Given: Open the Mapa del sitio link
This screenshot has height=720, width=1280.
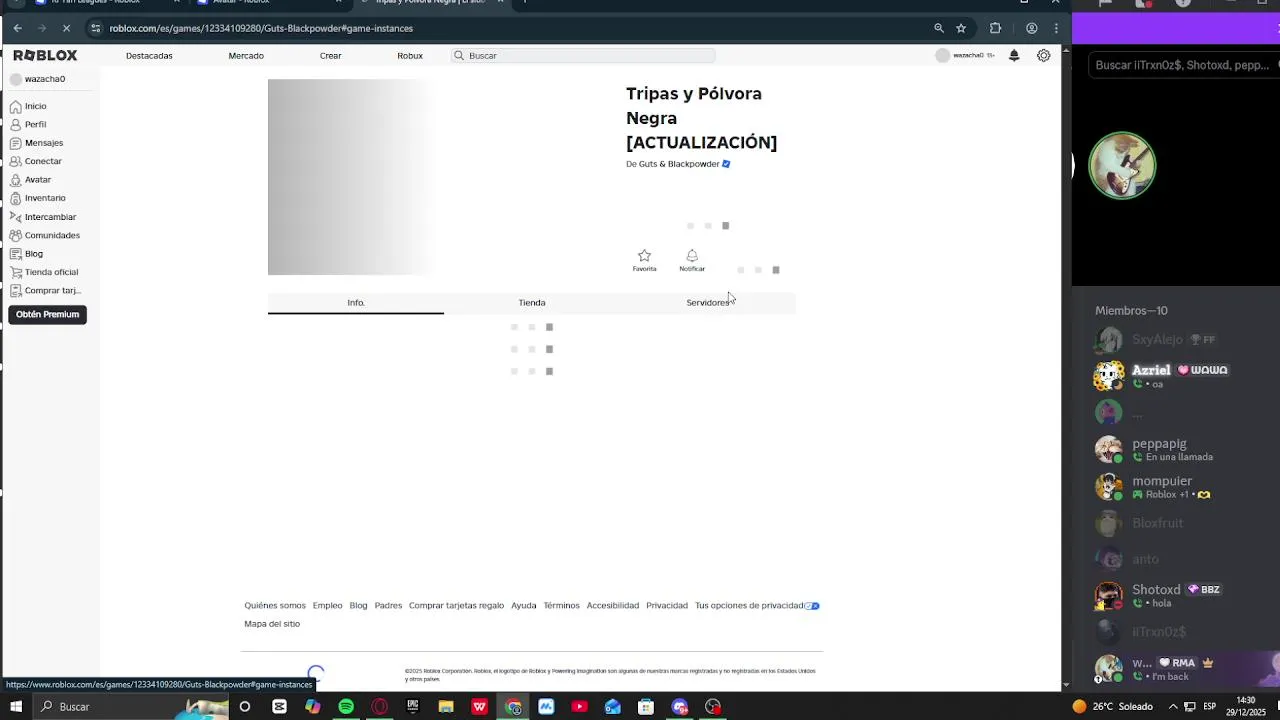Looking at the screenshot, I should (x=272, y=624).
